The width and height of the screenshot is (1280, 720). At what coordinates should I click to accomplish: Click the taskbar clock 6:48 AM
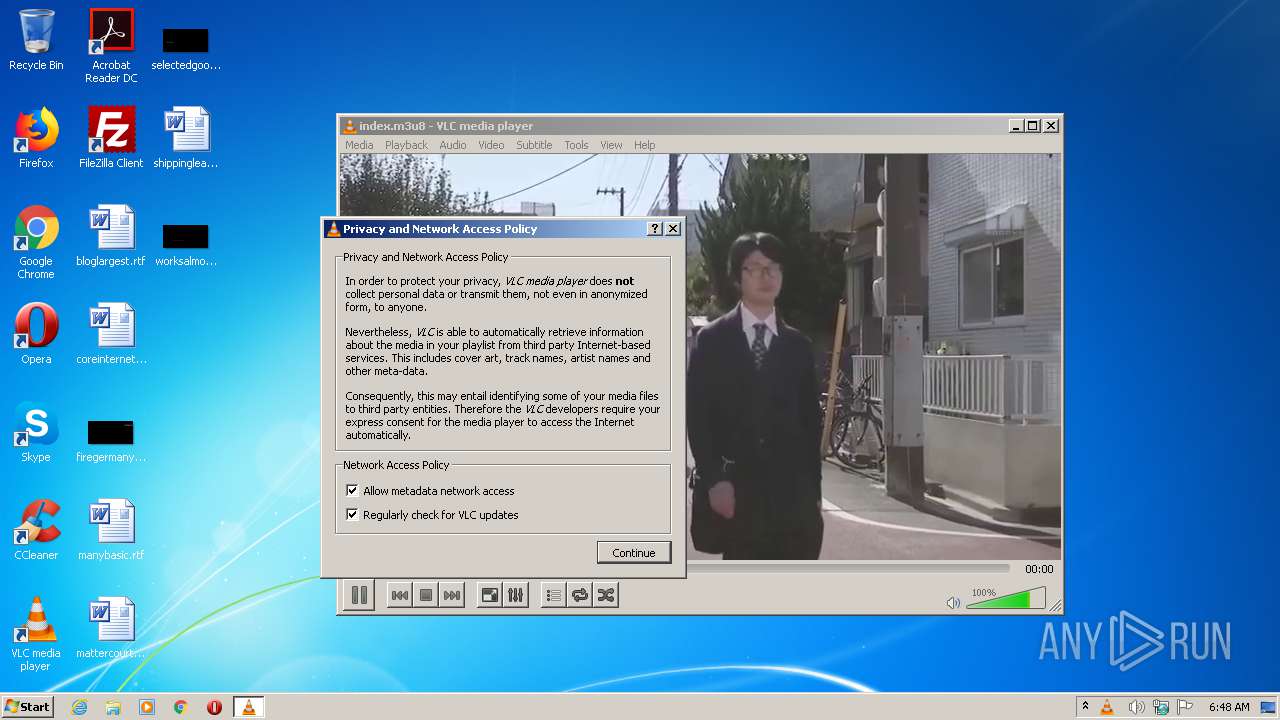point(1229,707)
